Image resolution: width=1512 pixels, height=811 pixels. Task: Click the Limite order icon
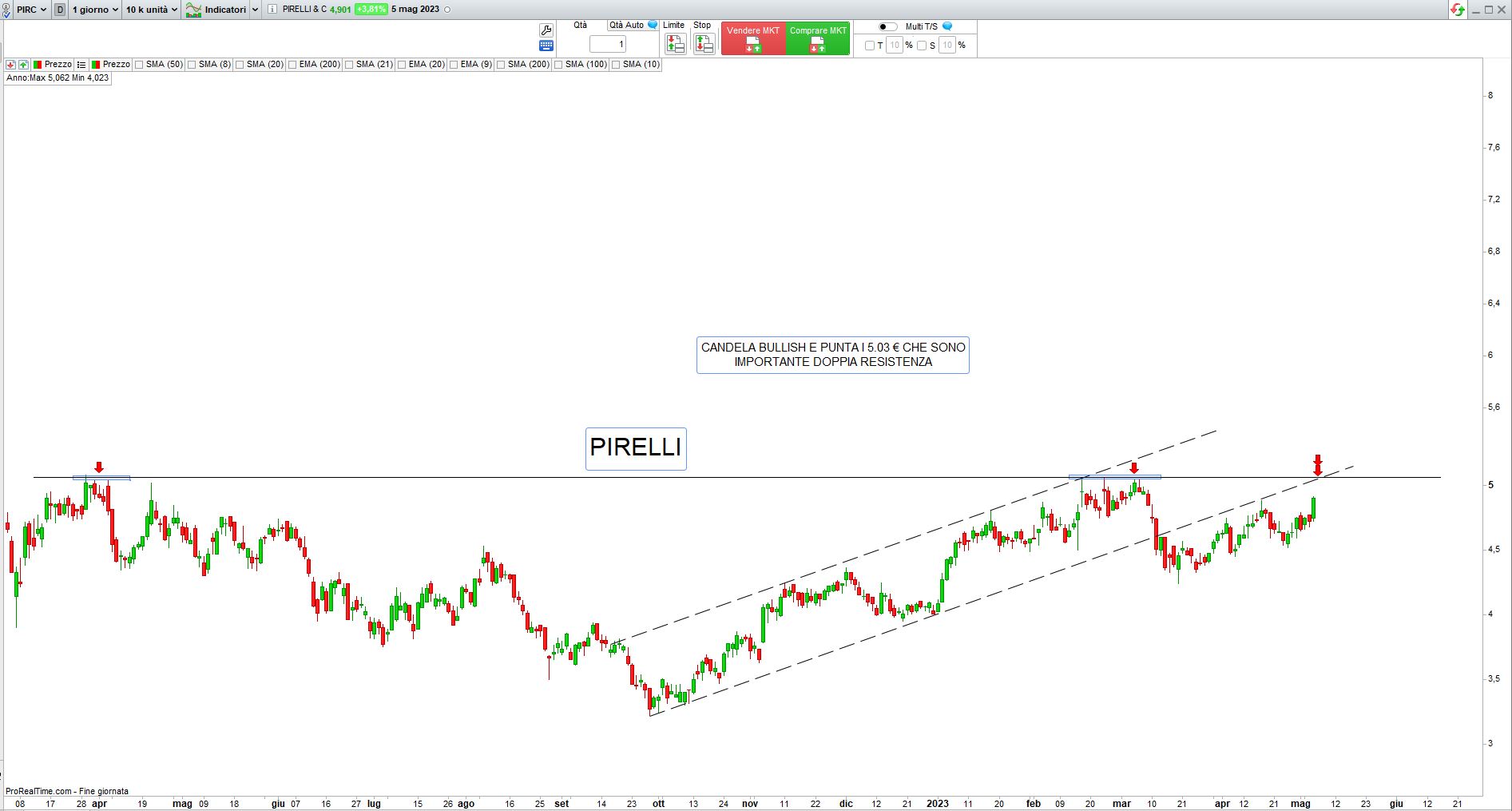point(675,44)
